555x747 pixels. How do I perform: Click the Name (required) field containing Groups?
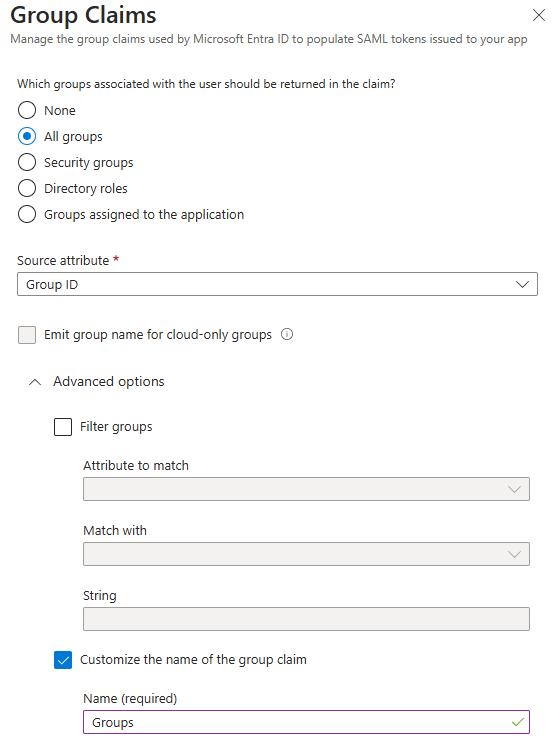pos(306,722)
